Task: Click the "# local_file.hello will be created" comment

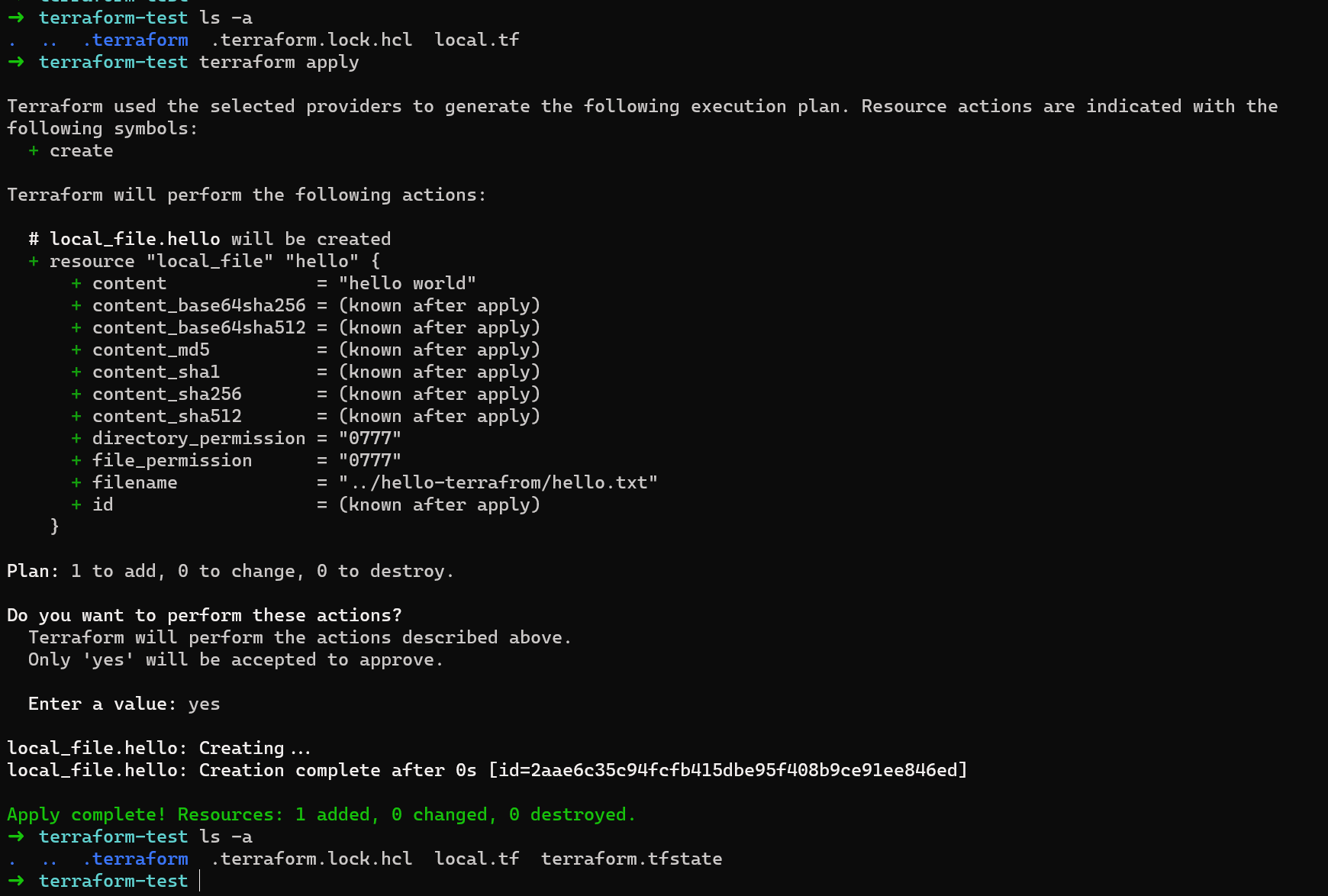Action: (x=209, y=239)
